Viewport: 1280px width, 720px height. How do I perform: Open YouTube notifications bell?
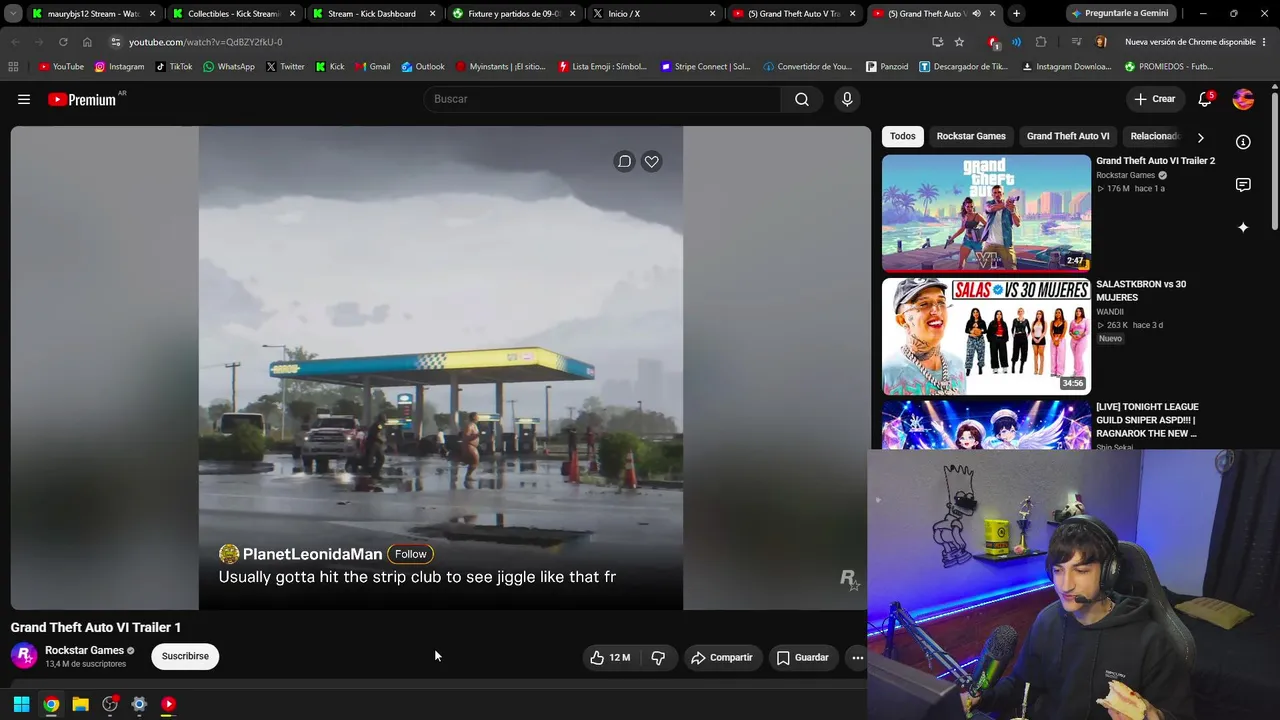pos(1205,99)
